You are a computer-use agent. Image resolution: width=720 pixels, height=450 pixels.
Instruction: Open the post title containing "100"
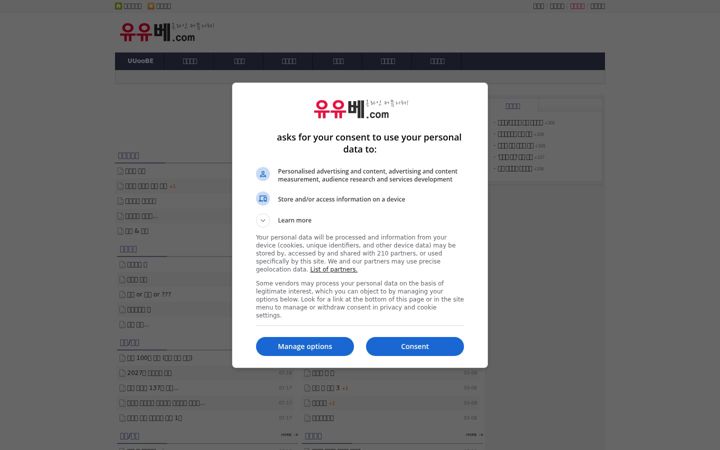(x=159, y=358)
